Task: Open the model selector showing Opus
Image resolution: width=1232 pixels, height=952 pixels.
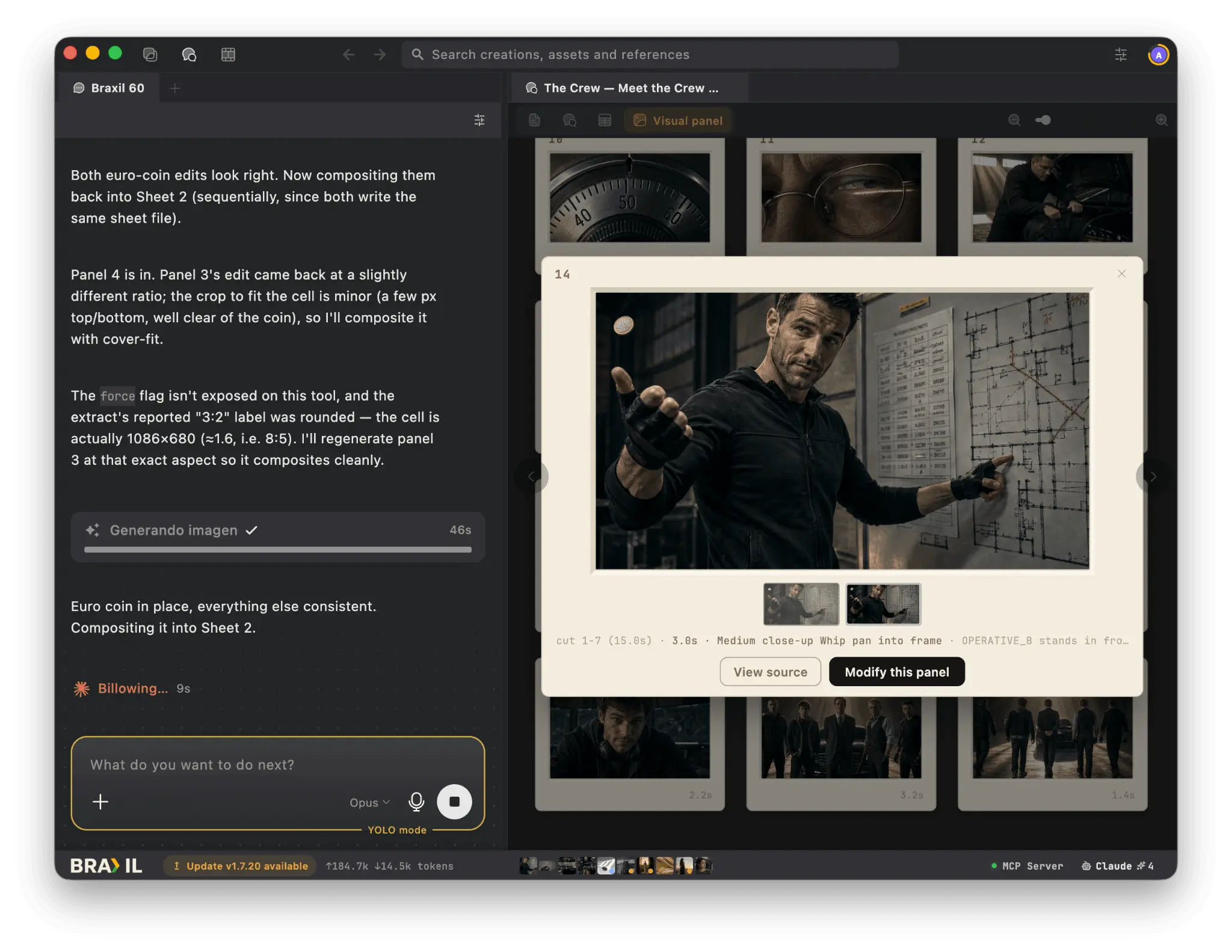Action: pos(369,802)
